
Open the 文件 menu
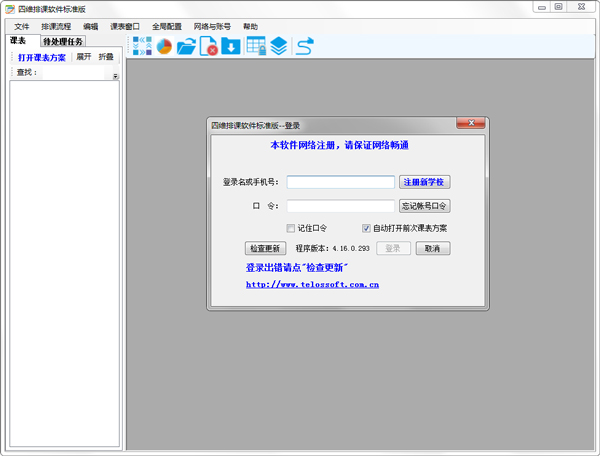21,26
